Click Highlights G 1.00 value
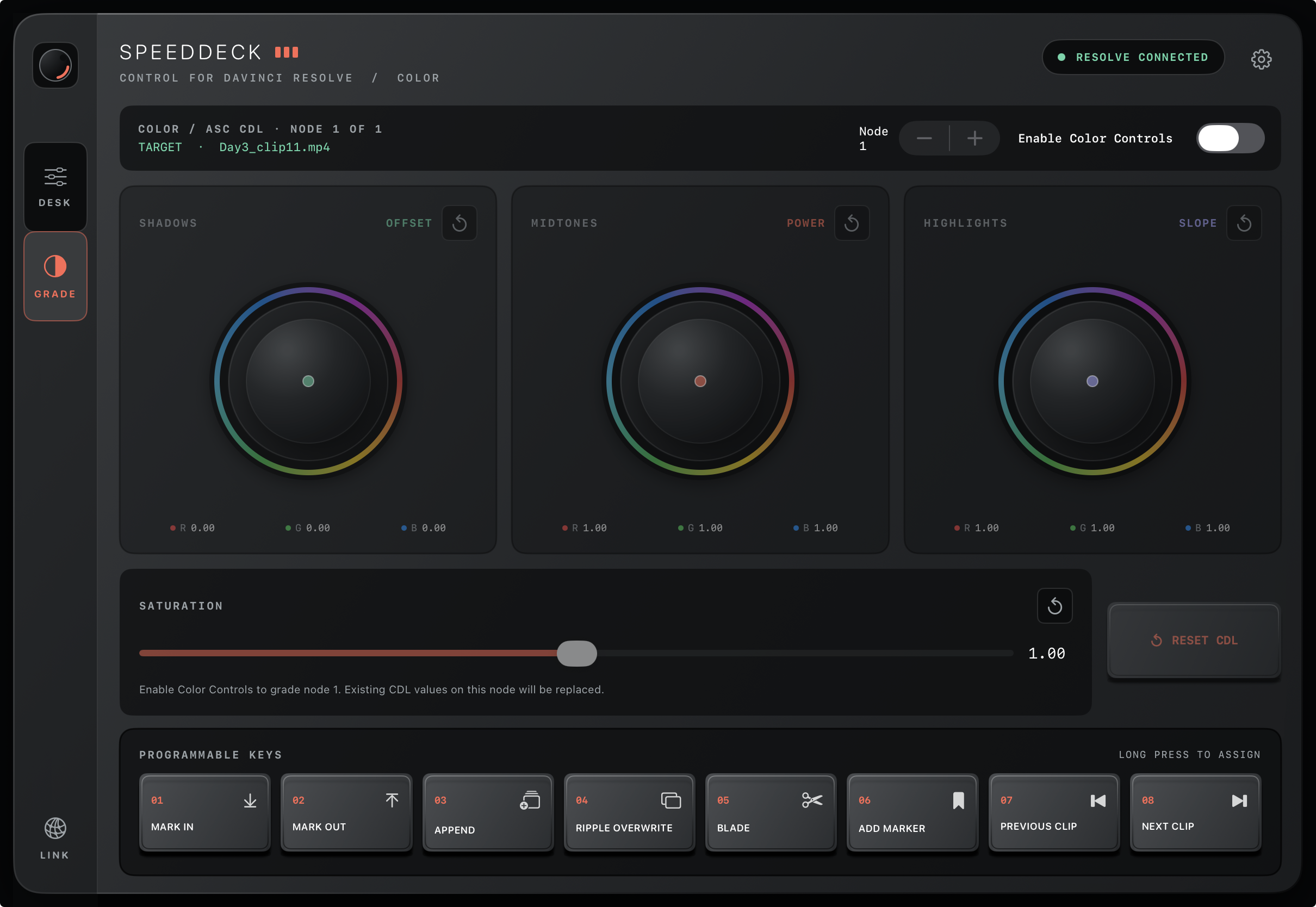Viewport: 1316px width, 907px height. tap(1092, 528)
